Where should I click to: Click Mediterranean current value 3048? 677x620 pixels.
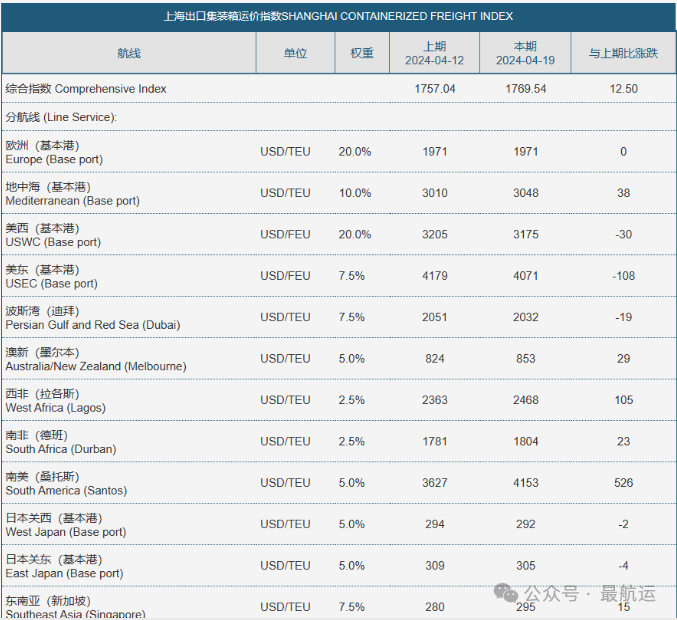(525, 193)
